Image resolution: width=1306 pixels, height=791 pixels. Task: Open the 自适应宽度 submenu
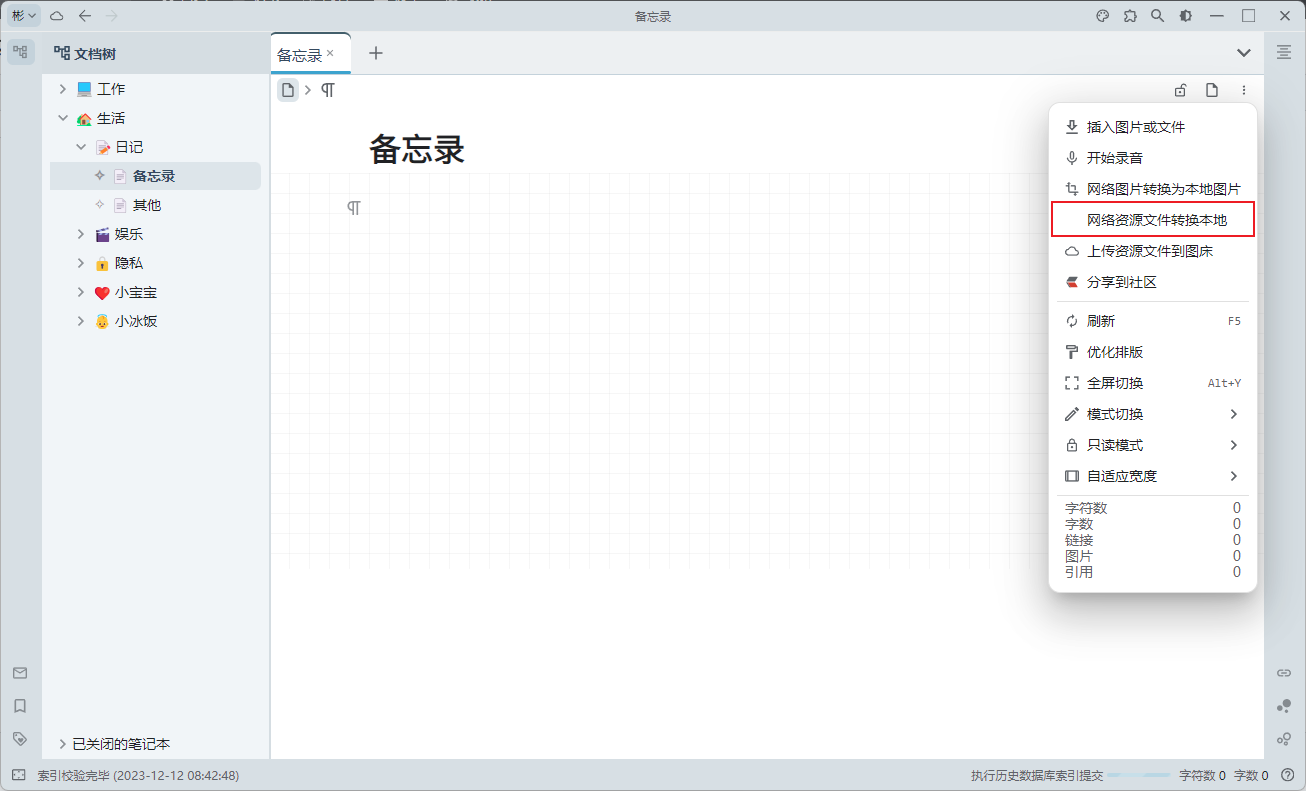click(1153, 476)
